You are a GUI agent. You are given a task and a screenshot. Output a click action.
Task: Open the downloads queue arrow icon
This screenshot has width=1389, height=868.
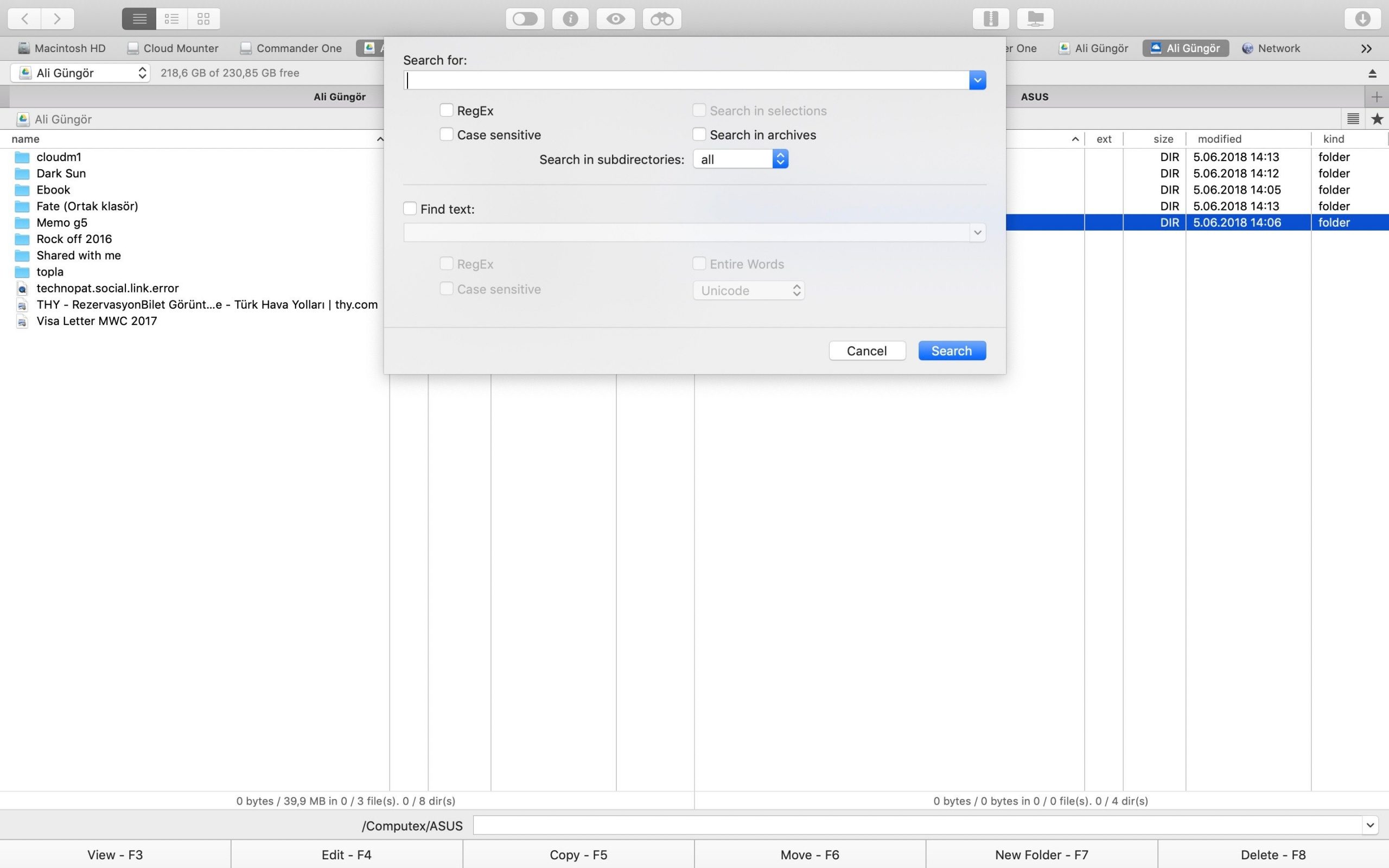[x=1362, y=19]
